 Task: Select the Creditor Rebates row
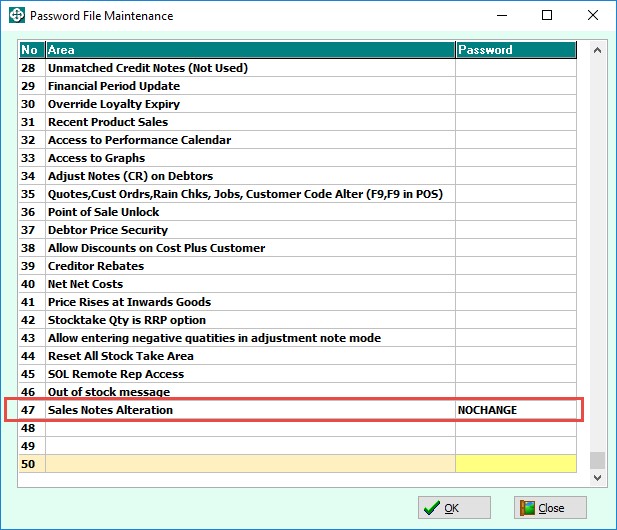(x=297, y=266)
